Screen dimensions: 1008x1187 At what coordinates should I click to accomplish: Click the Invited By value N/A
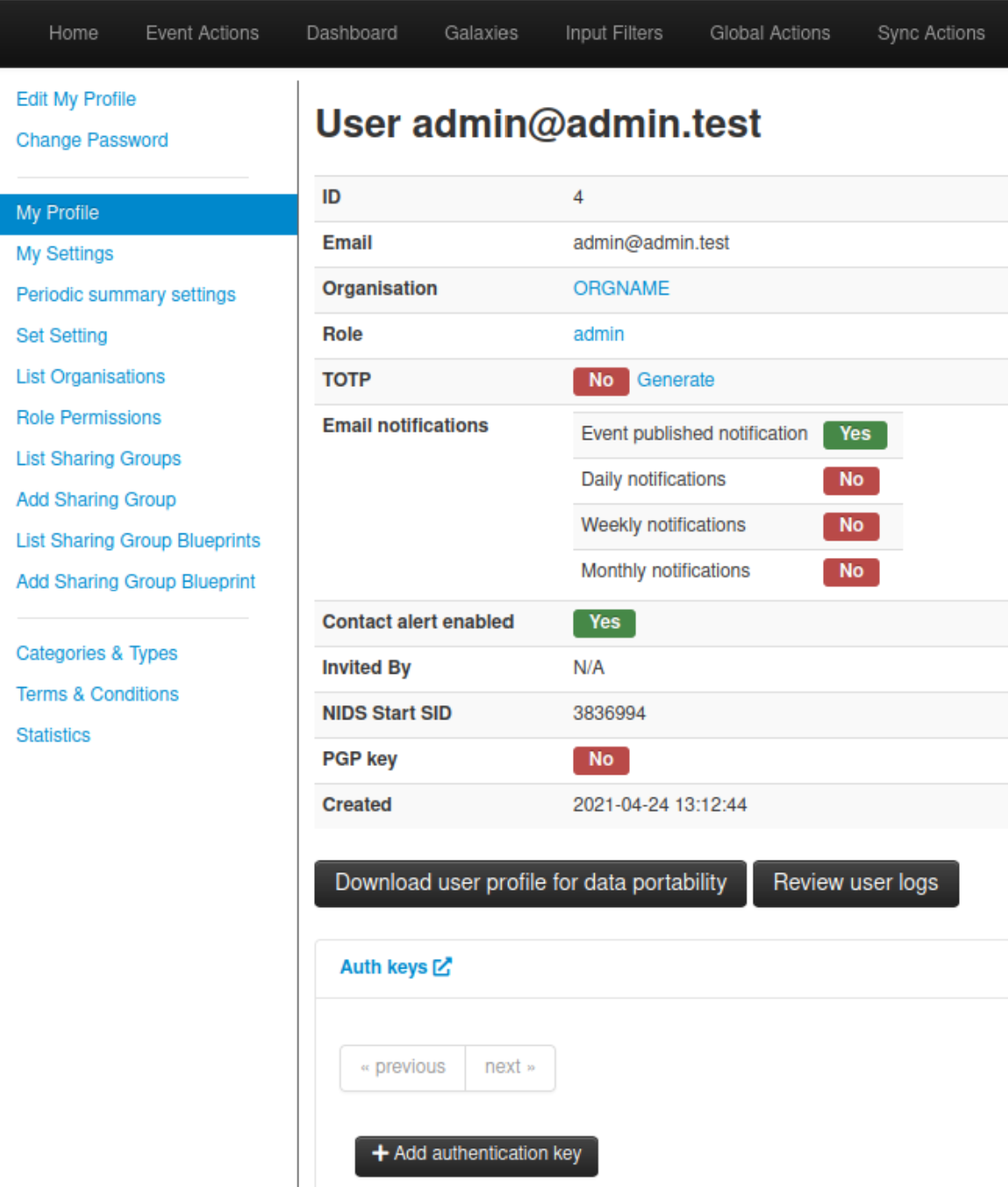pyautogui.click(x=589, y=668)
